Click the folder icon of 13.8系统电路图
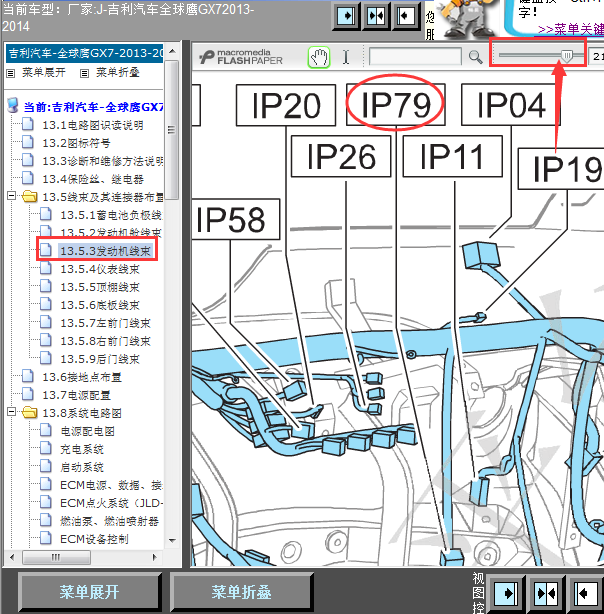 click(30, 412)
